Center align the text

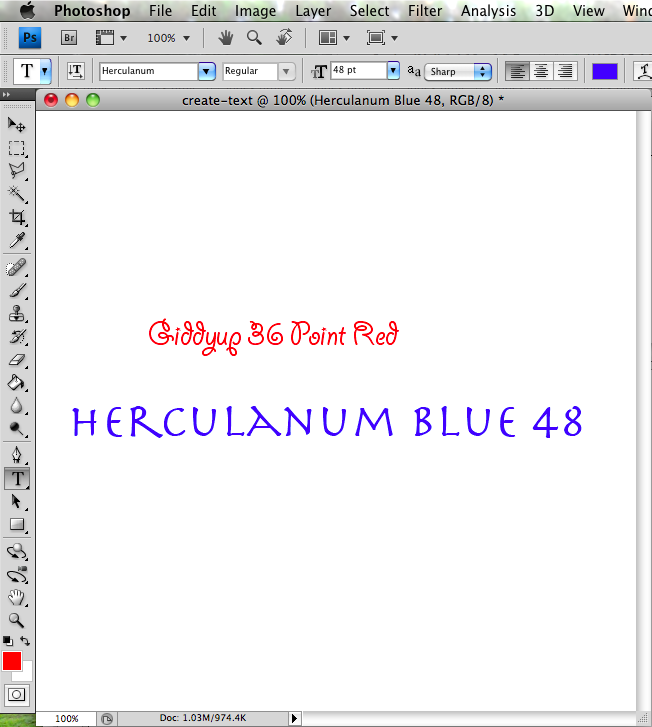[x=541, y=71]
